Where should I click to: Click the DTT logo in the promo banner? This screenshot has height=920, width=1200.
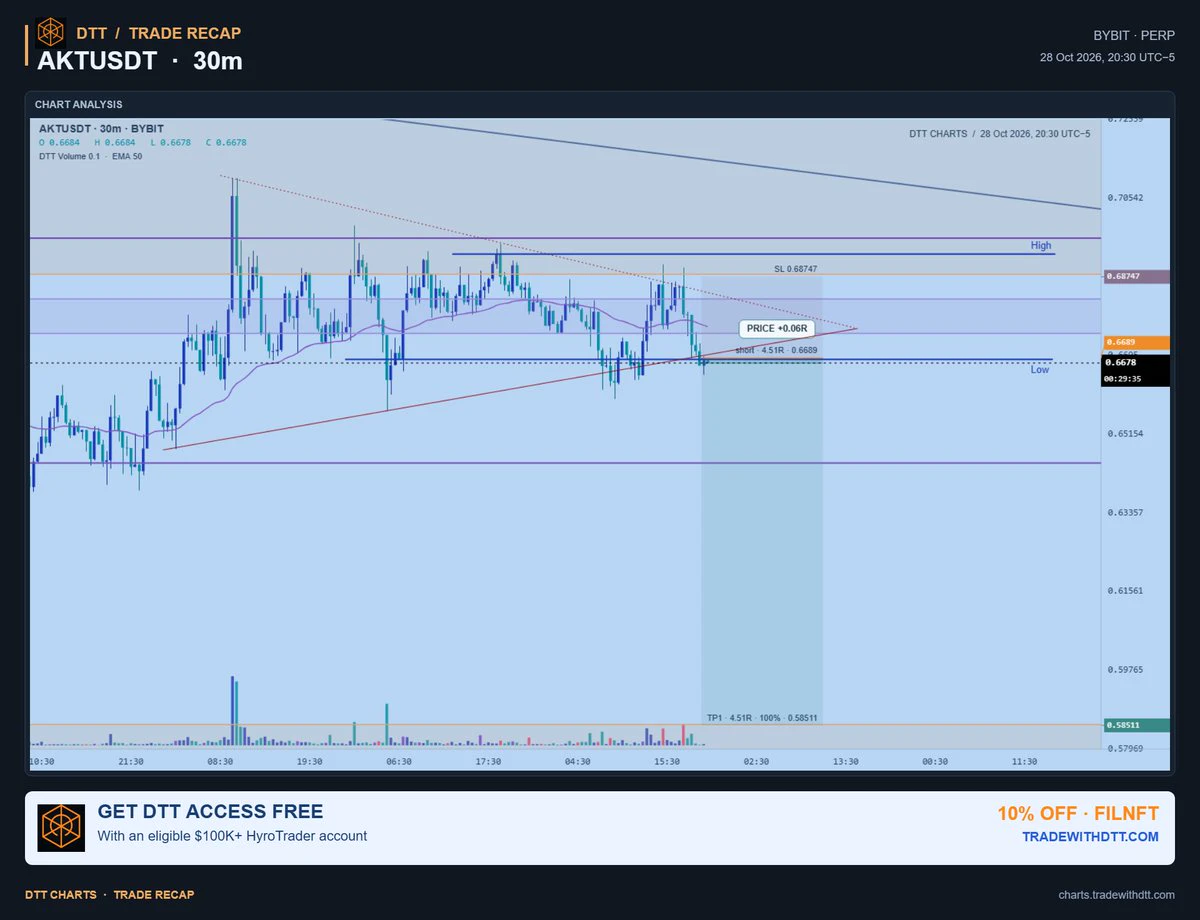point(61,828)
